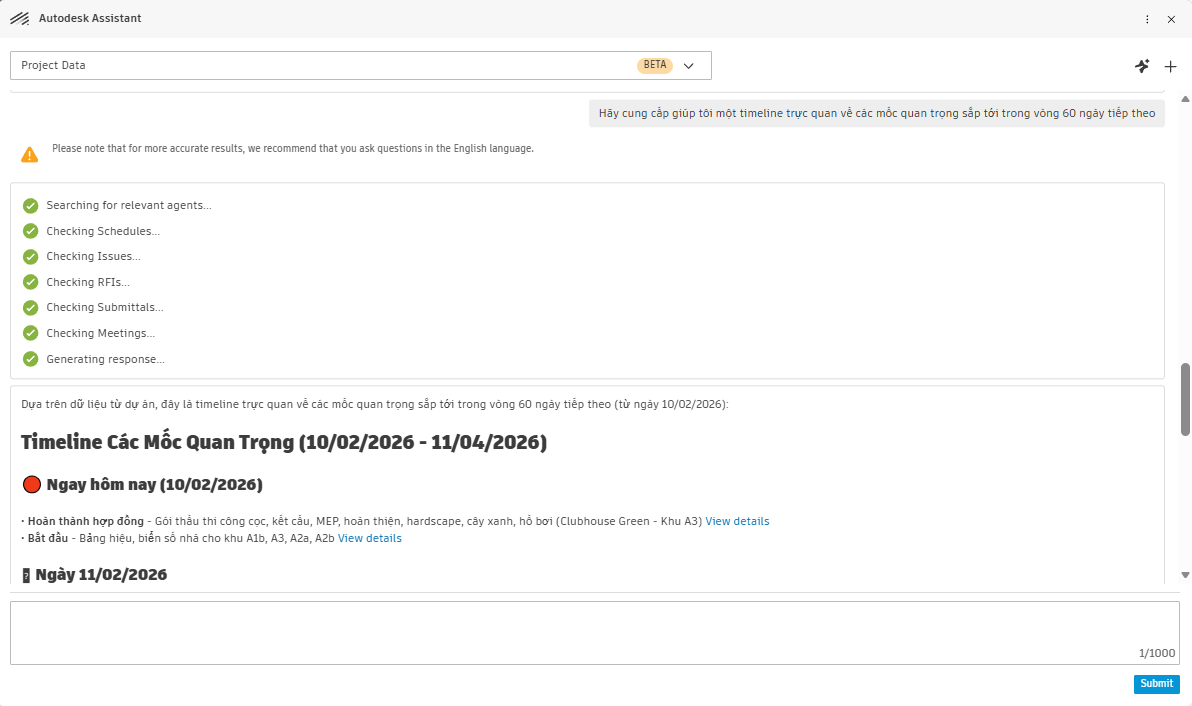Click the 'Searching for relevant agents...' text
This screenshot has height=706, width=1192.
129,205
